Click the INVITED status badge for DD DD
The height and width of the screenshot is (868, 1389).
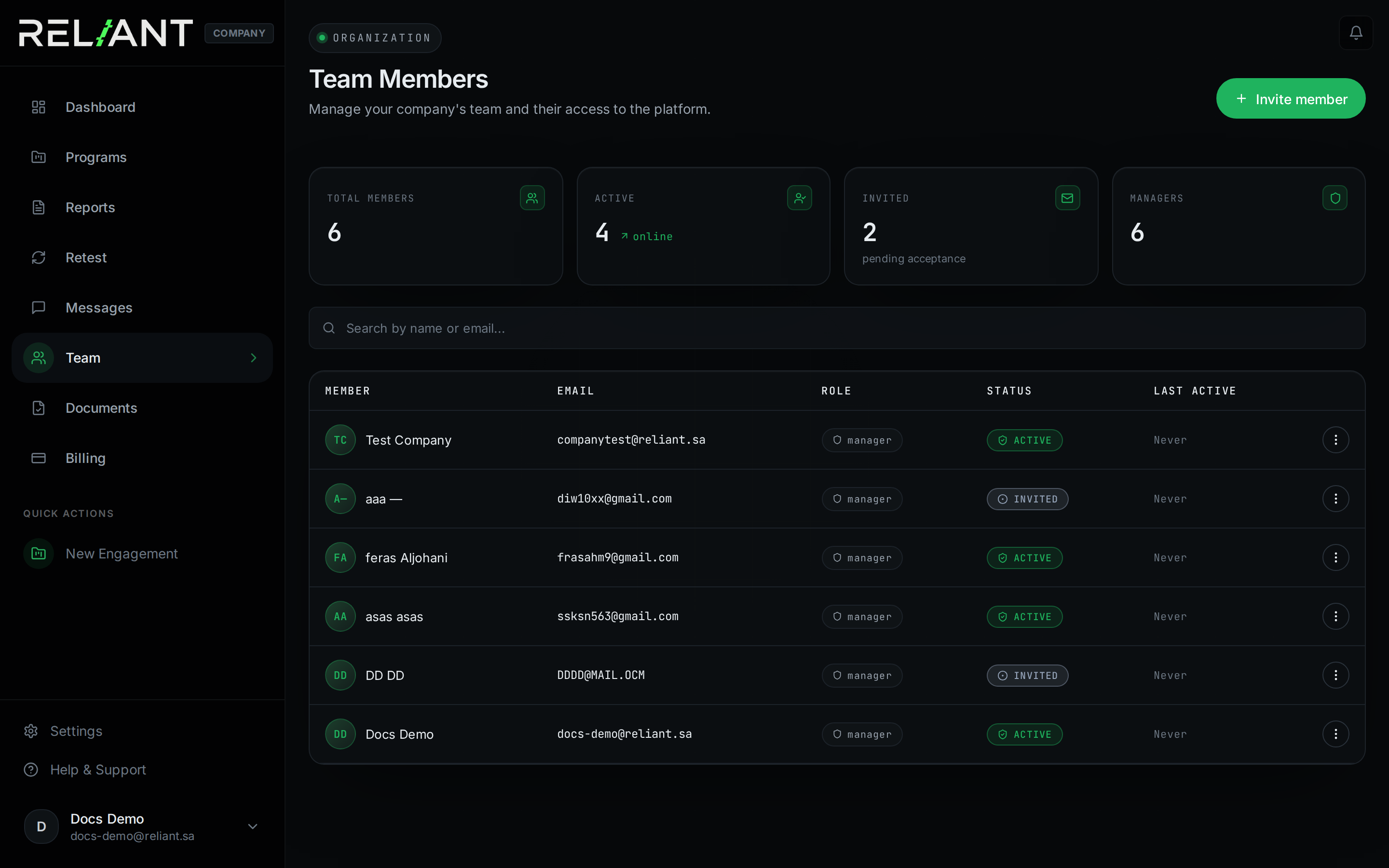click(x=1027, y=676)
